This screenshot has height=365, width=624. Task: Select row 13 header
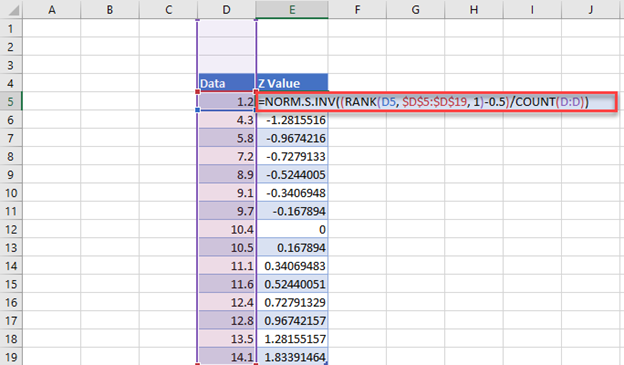(11, 248)
